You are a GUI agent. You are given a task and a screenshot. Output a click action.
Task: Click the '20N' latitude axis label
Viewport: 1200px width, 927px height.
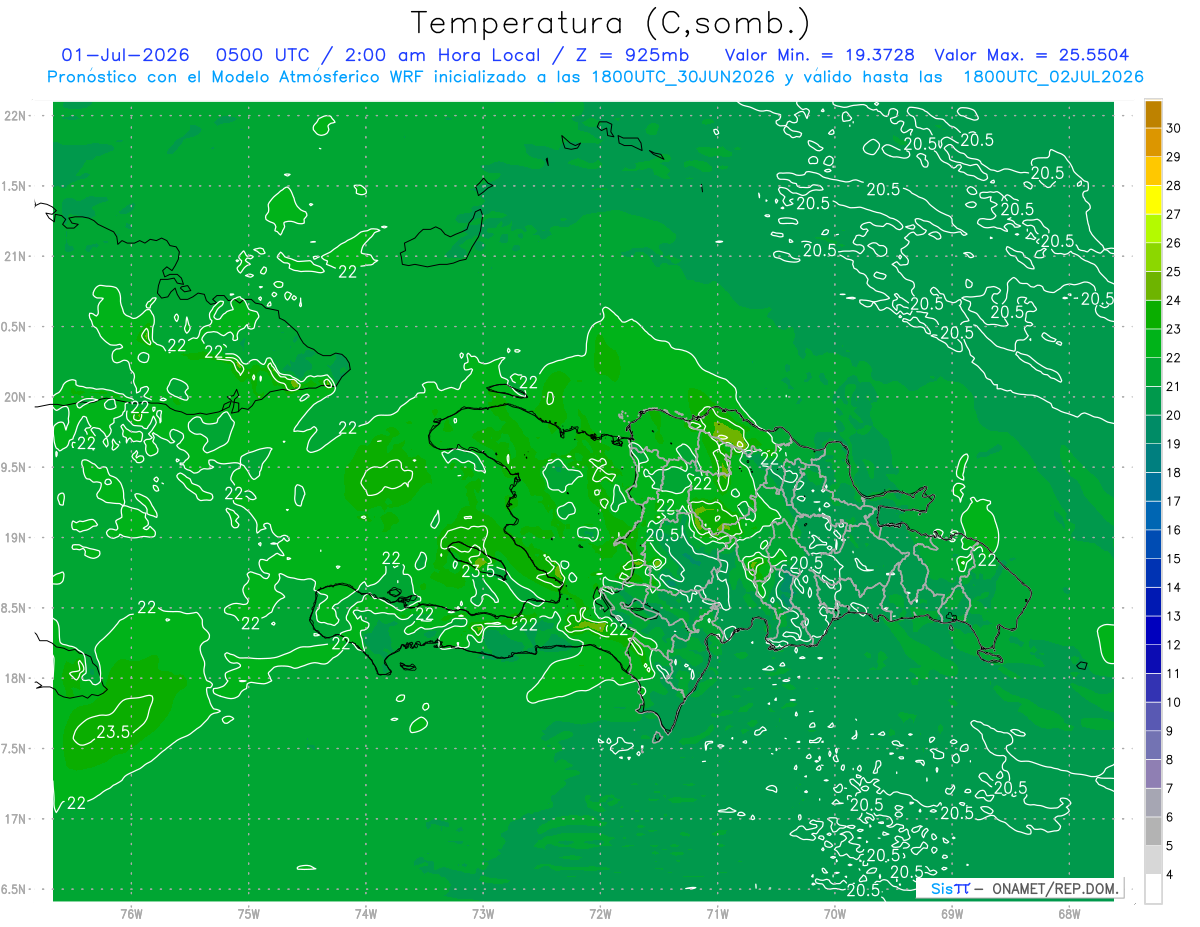point(17,397)
